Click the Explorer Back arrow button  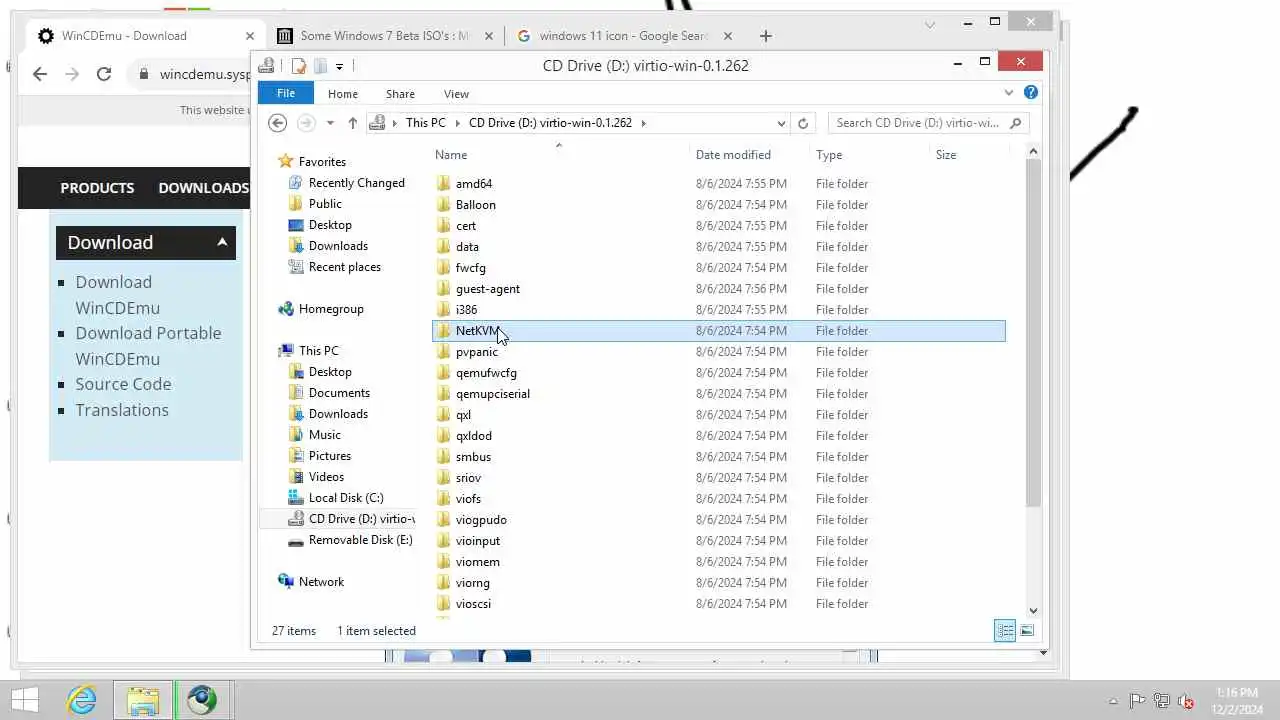click(x=278, y=123)
